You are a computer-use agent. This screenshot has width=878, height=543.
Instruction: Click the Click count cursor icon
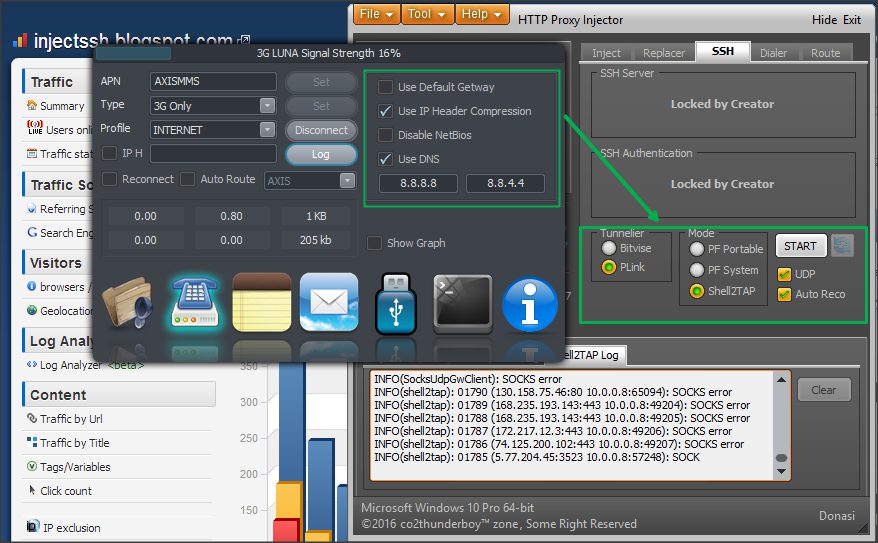point(32,490)
